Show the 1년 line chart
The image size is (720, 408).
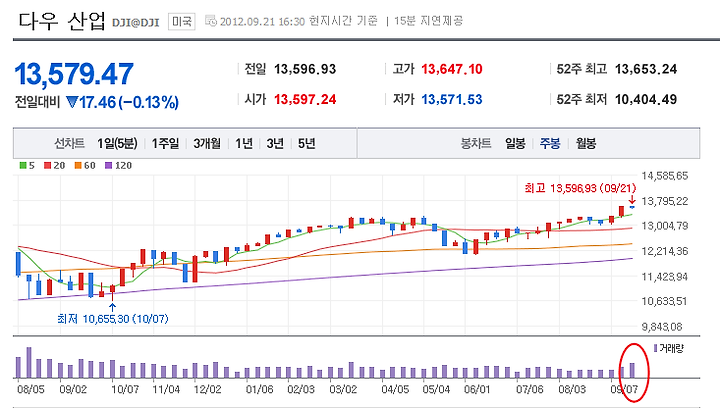coord(244,144)
